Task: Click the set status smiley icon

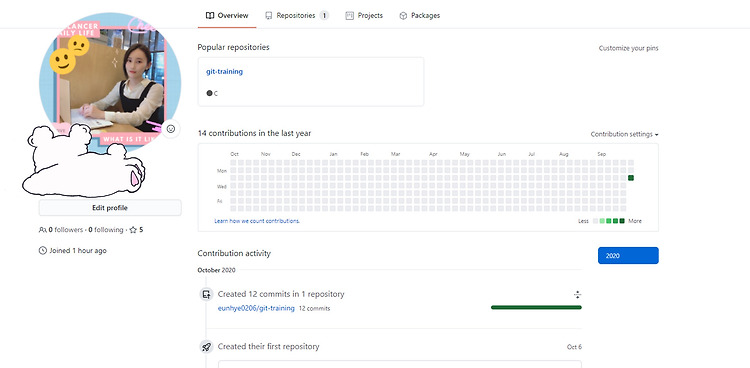Action: click(x=171, y=129)
